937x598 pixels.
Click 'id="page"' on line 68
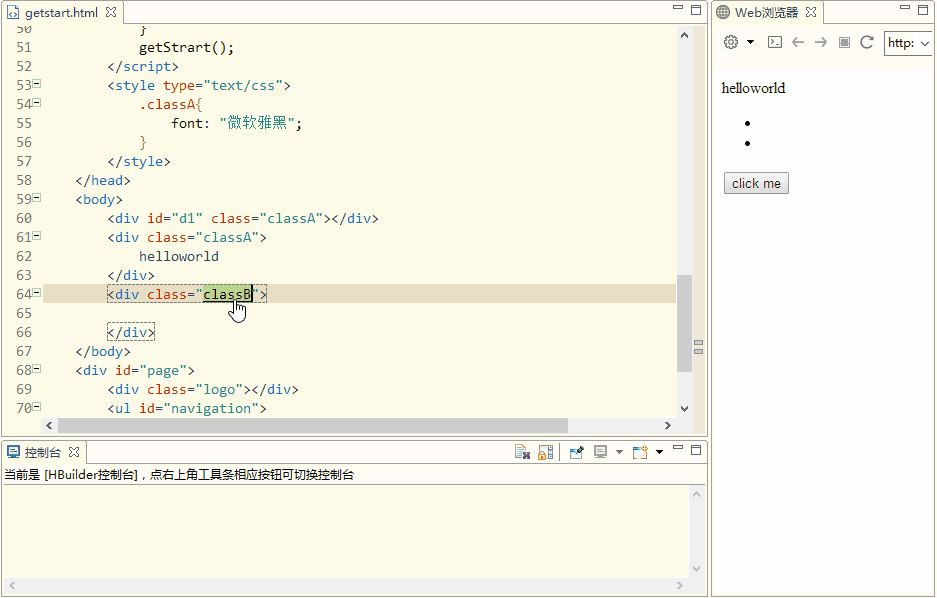(151, 370)
